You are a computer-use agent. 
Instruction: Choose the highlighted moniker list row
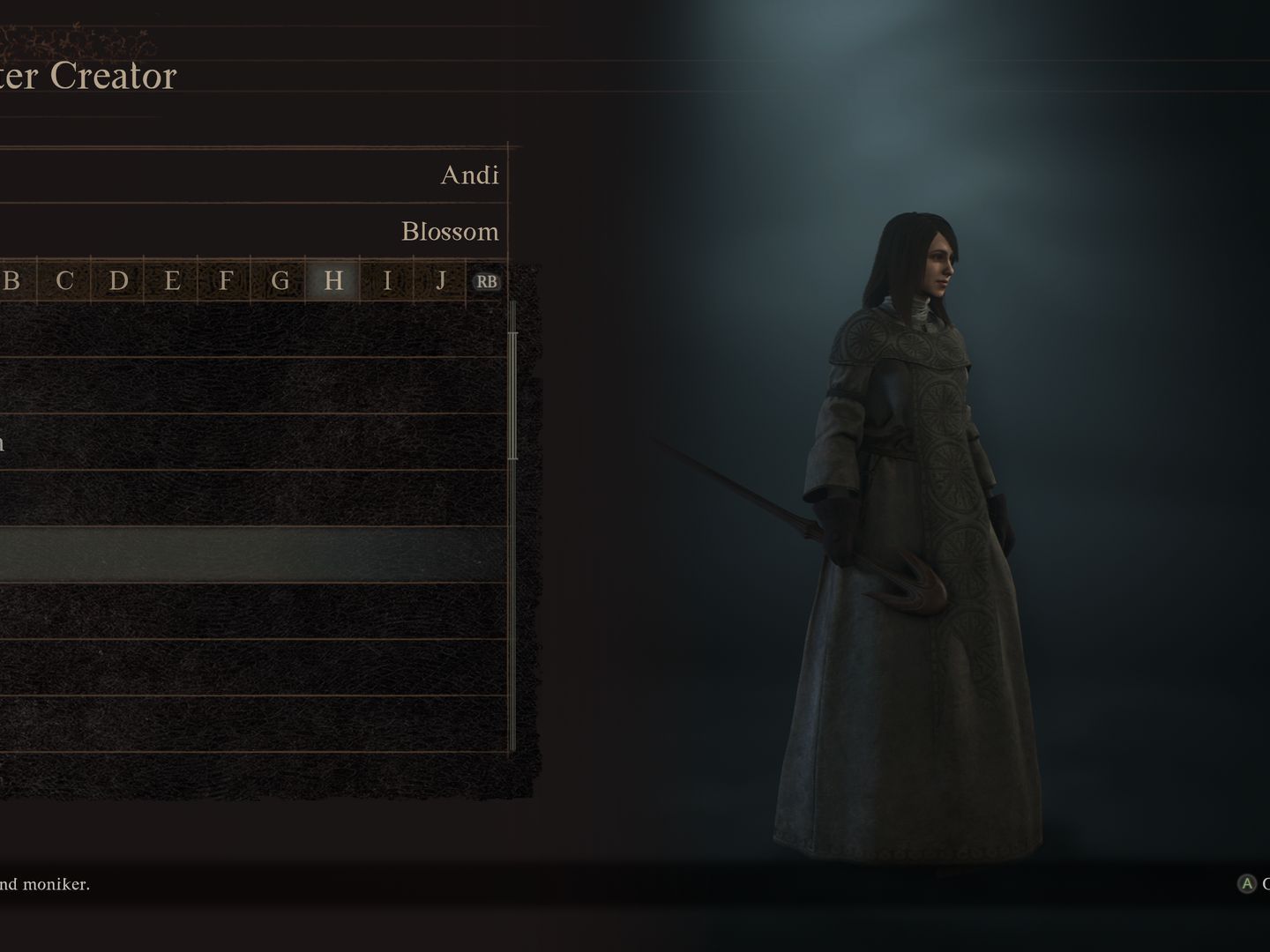pos(254,554)
